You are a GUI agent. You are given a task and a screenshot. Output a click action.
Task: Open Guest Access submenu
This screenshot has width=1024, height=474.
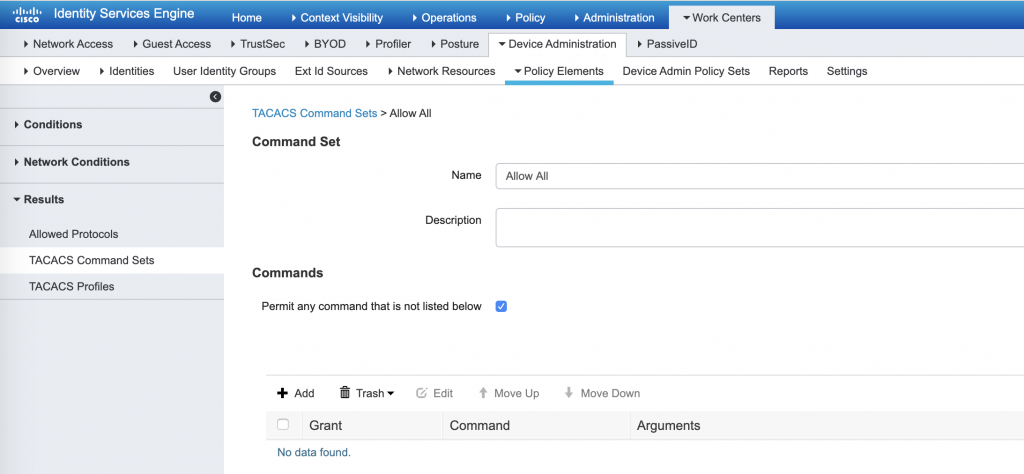[x=172, y=44]
